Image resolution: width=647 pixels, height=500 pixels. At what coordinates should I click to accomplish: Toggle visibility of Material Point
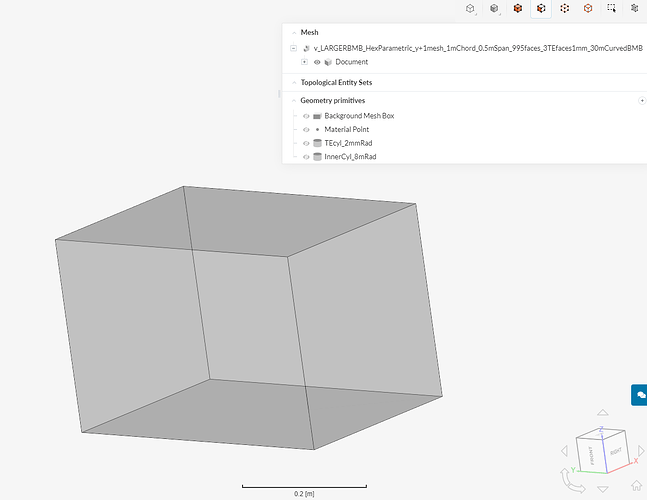pyautogui.click(x=306, y=130)
